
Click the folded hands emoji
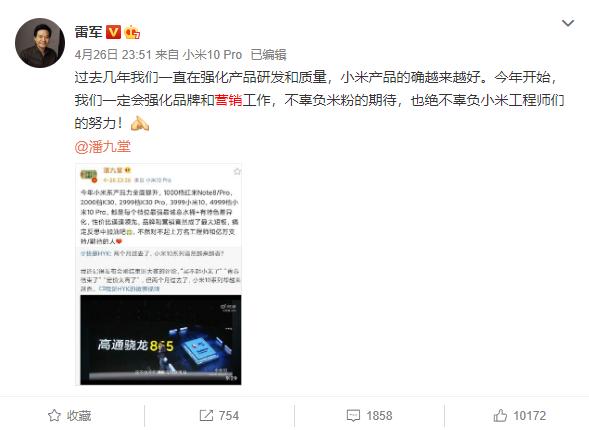(139, 123)
